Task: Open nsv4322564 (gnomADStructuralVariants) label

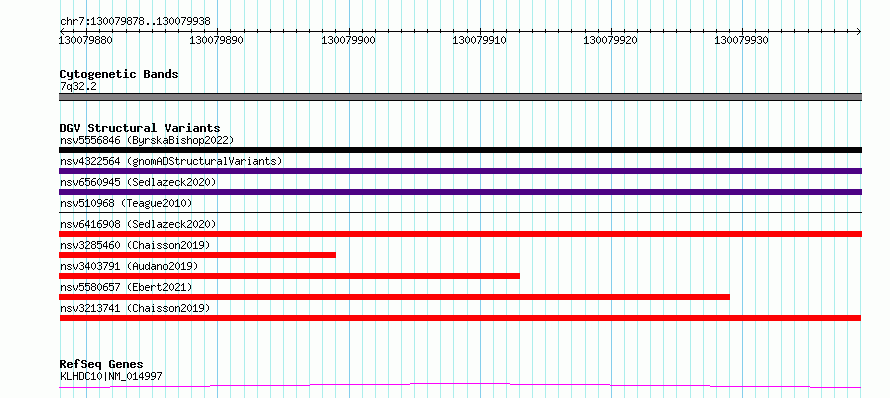Action: pos(171,161)
